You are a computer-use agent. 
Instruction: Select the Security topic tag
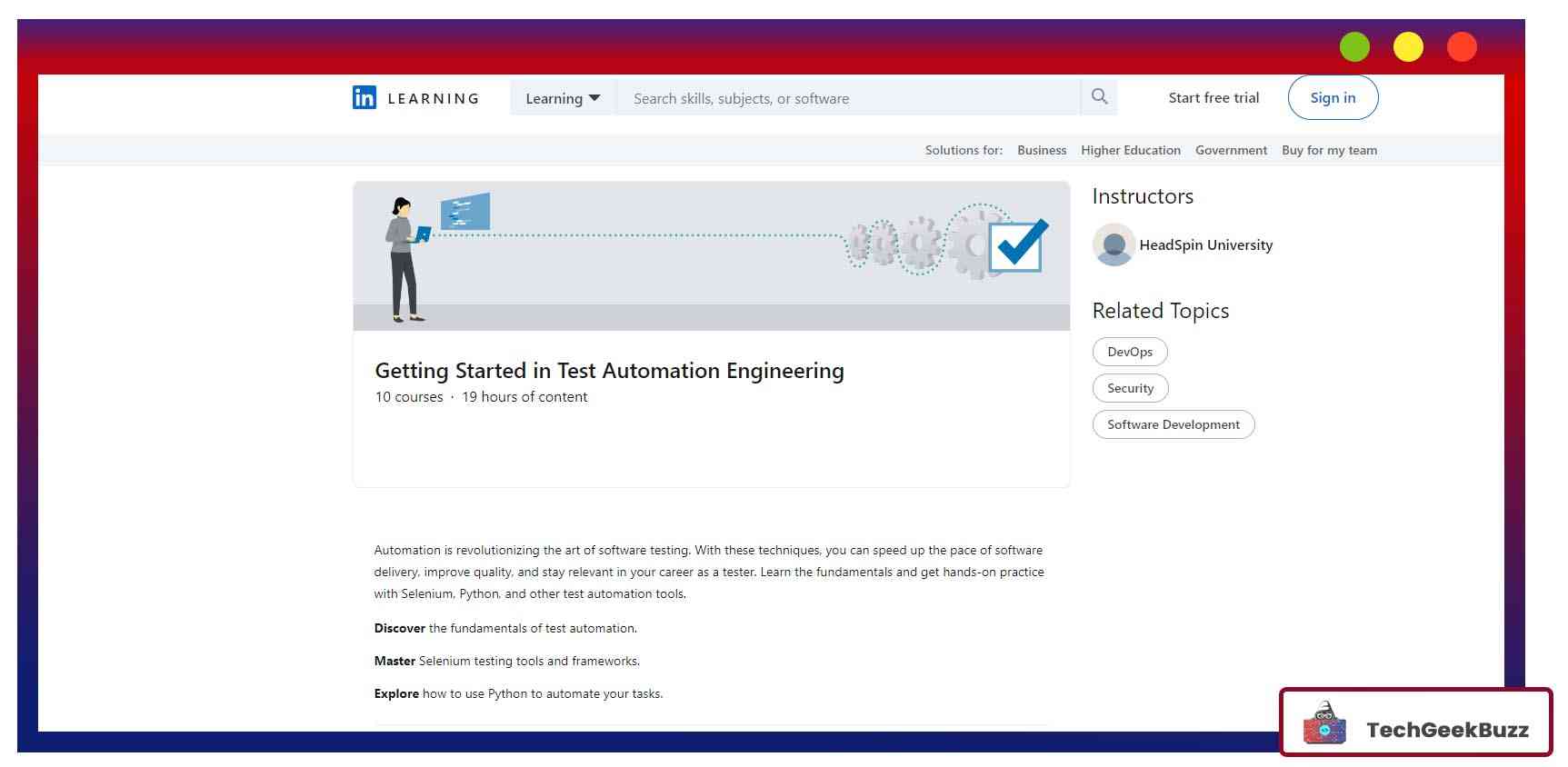(1130, 388)
